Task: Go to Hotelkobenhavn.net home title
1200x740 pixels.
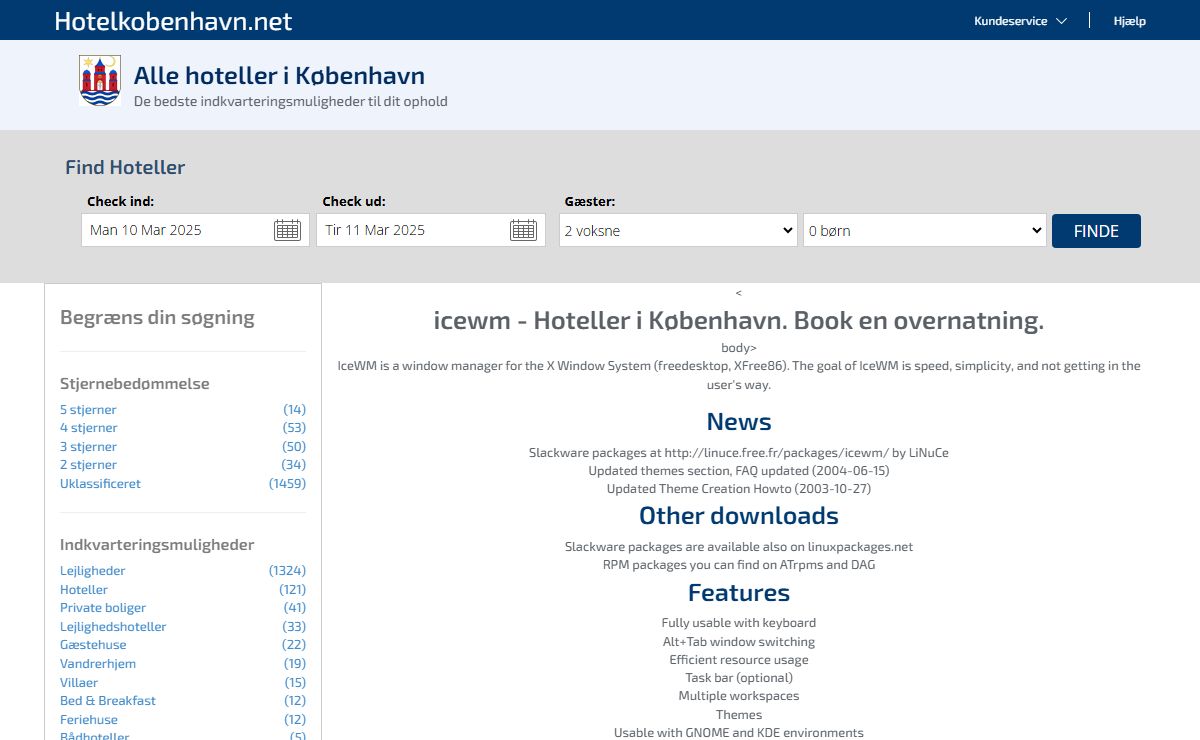Action: (173, 21)
